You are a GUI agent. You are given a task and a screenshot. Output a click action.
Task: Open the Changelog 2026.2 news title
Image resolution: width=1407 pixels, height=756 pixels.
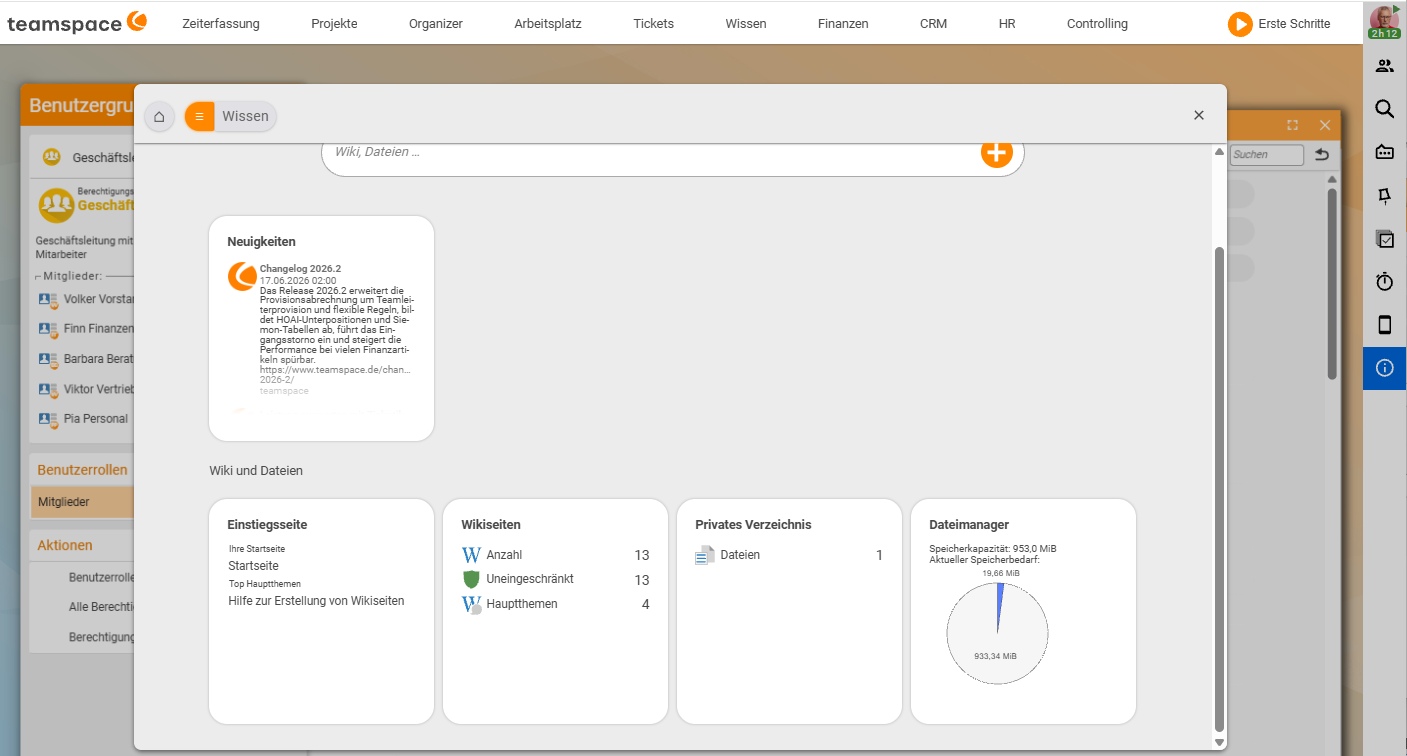coord(300,269)
